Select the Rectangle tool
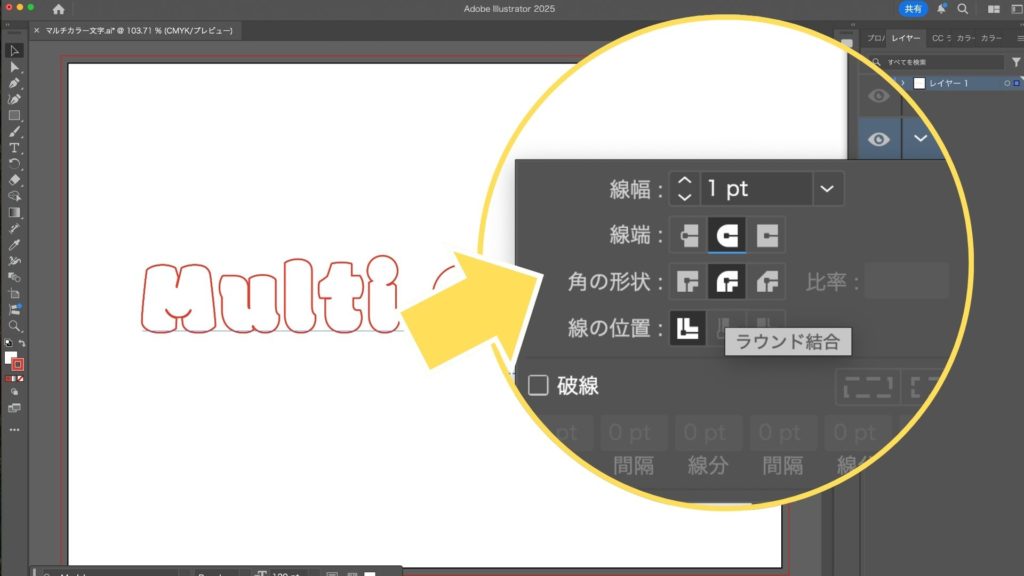 [x=14, y=115]
